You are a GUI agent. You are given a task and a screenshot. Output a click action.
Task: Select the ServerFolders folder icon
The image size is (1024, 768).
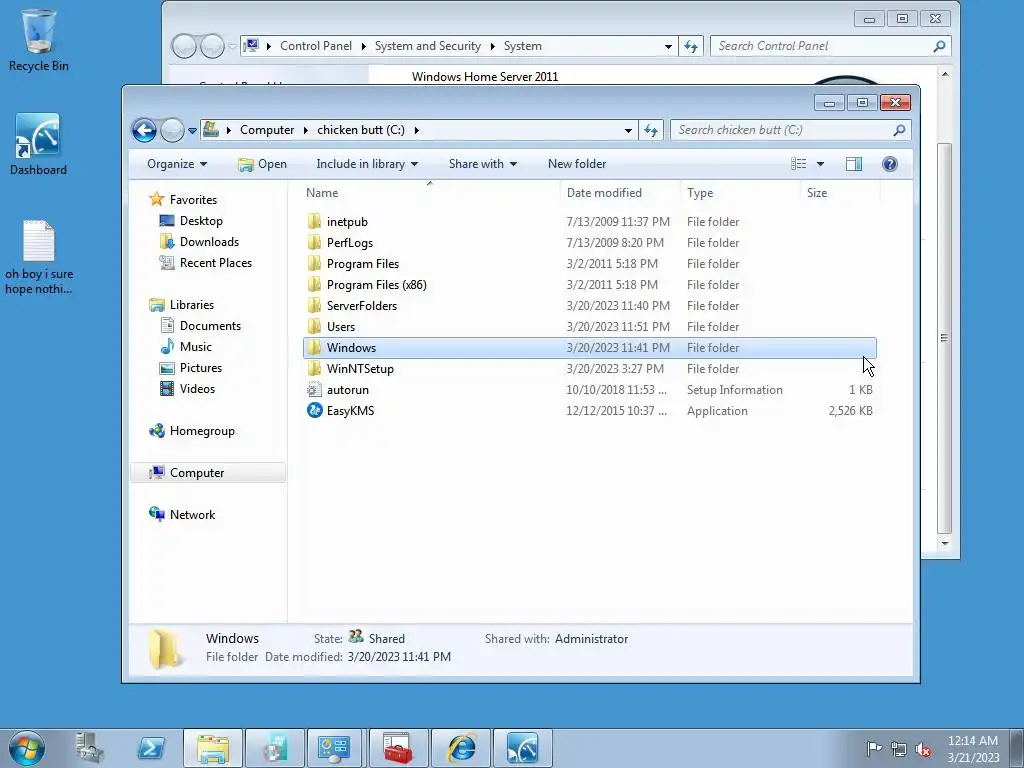(x=314, y=305)
